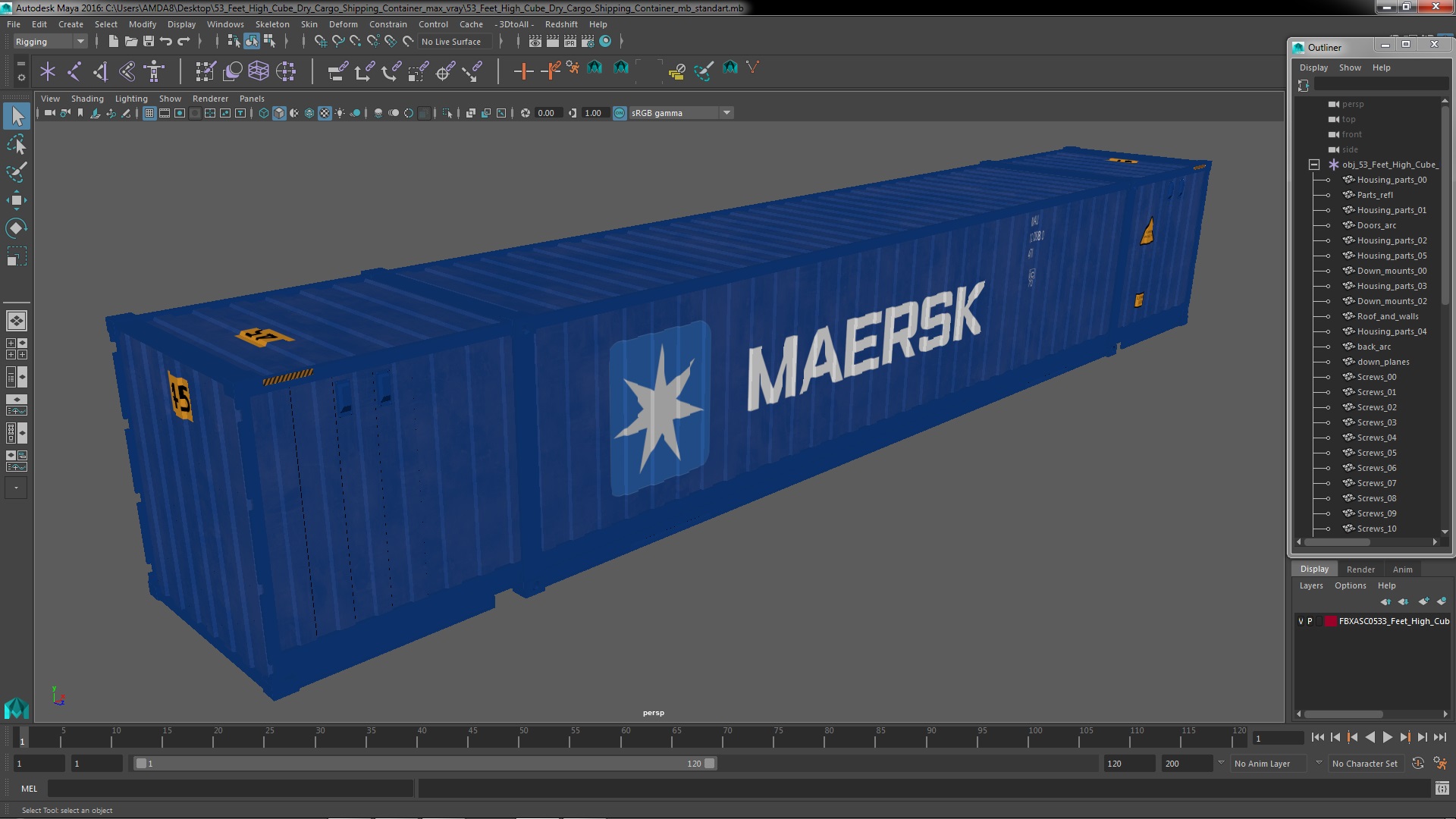
Task: Open the Skeleton menu
Action: (272, 24)
